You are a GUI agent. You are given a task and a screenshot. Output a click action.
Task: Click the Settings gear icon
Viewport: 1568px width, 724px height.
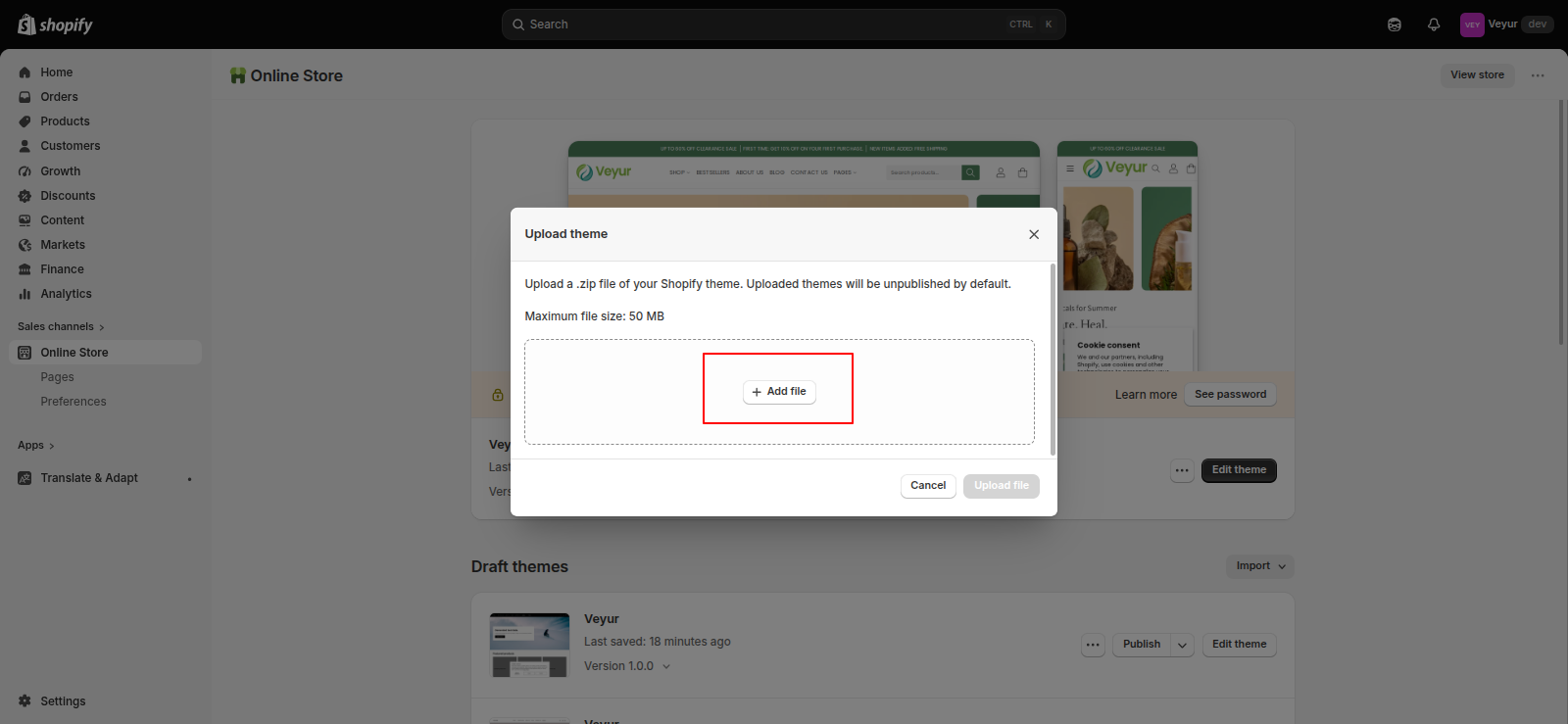[24, 701]
